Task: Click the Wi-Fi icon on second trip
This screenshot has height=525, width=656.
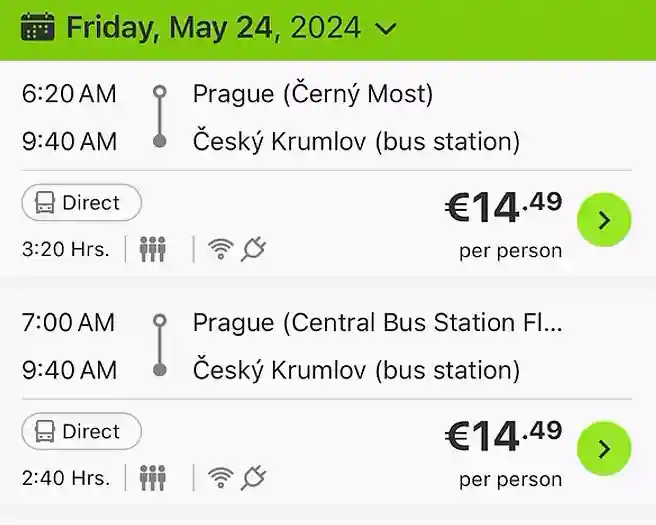Action: (x=220, y=478)
